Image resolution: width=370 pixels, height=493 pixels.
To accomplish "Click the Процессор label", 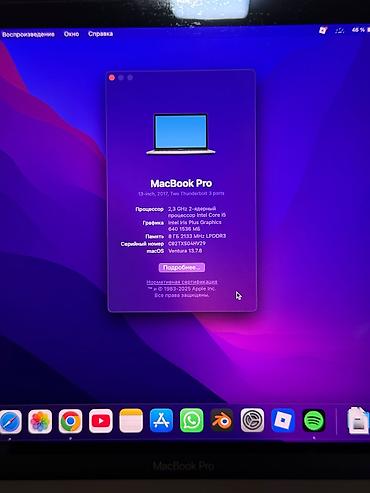I will 149,209.
